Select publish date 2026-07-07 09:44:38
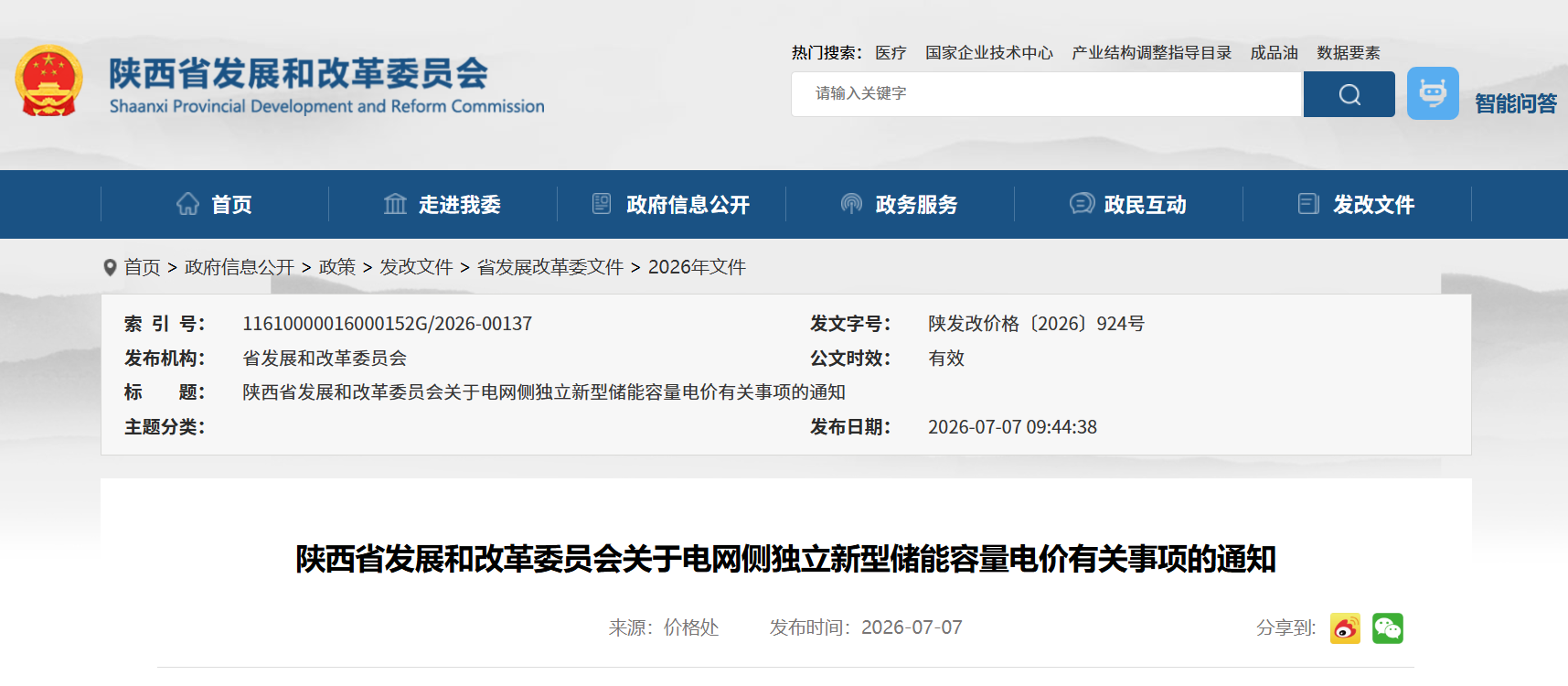Viewport: 1568px width, 686px height. pyautogui.click(x=1012, y=427)
